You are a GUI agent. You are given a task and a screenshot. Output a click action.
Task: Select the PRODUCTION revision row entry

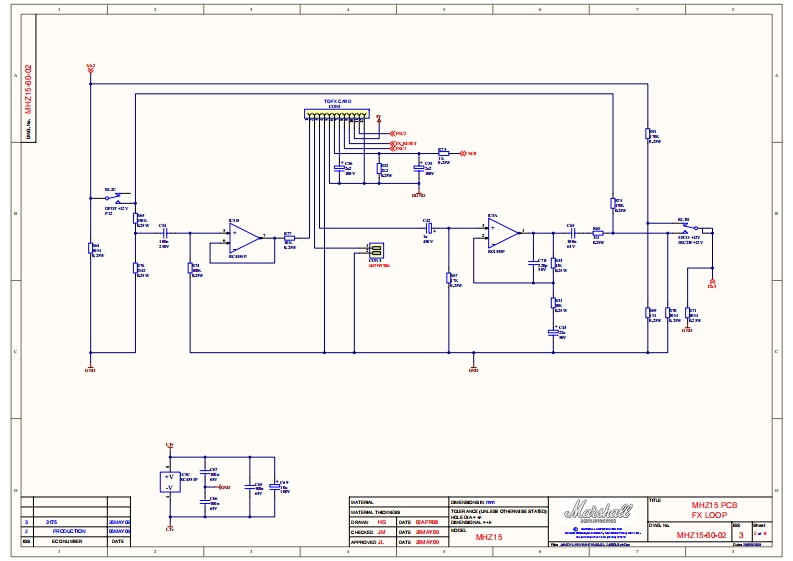coord(69,531)
